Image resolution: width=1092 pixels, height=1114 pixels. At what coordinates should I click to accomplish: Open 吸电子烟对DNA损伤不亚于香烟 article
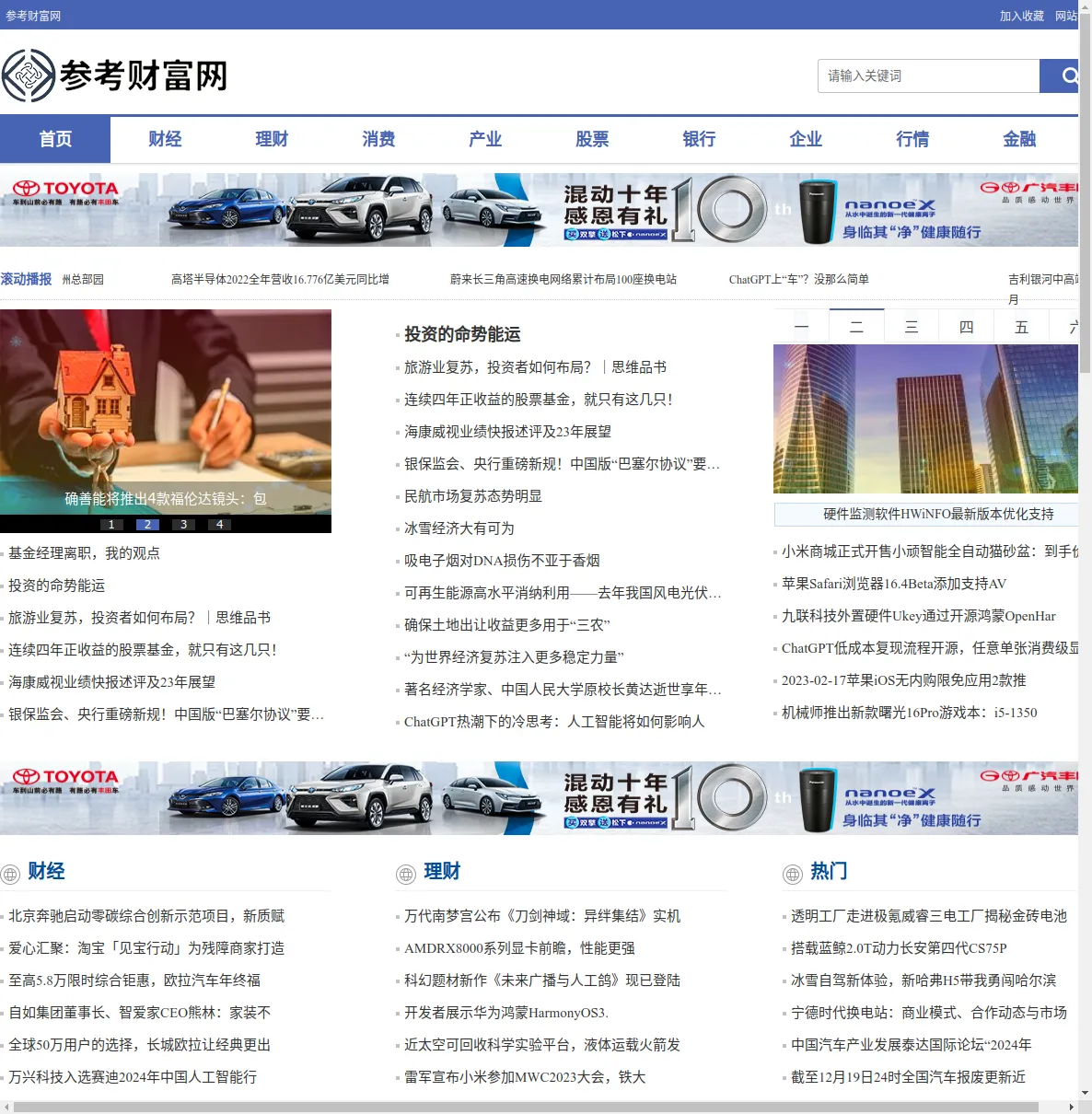pos(502,561)
